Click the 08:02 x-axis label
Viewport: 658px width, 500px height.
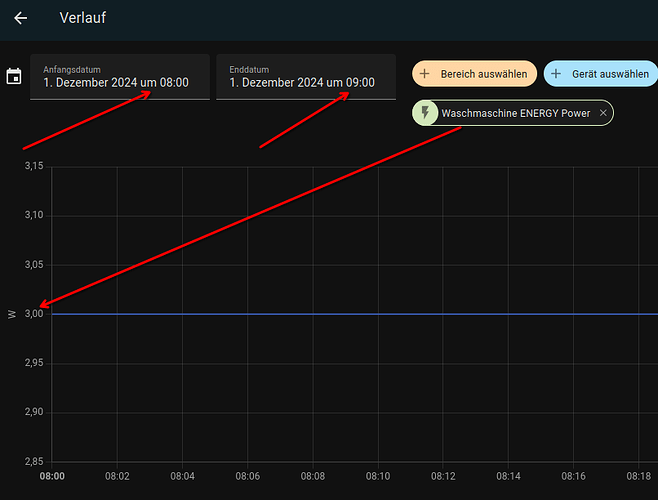pyautogui.click(x=117, y=476)
